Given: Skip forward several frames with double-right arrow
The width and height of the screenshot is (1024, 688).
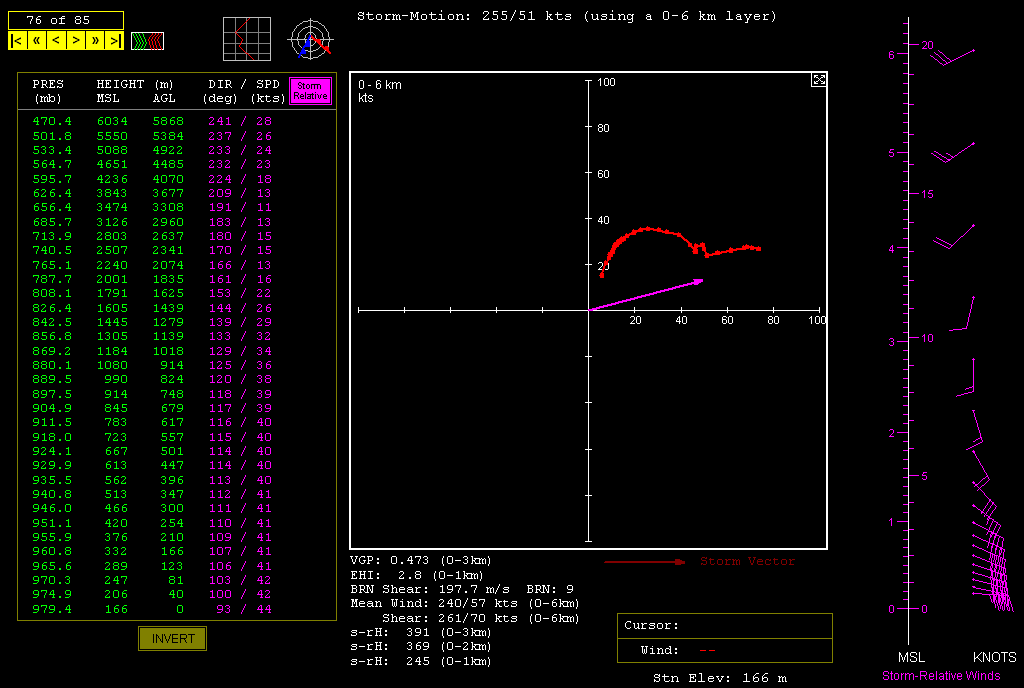Looking at the screenshot, I should pyautogui.click(x=96, y=41).
